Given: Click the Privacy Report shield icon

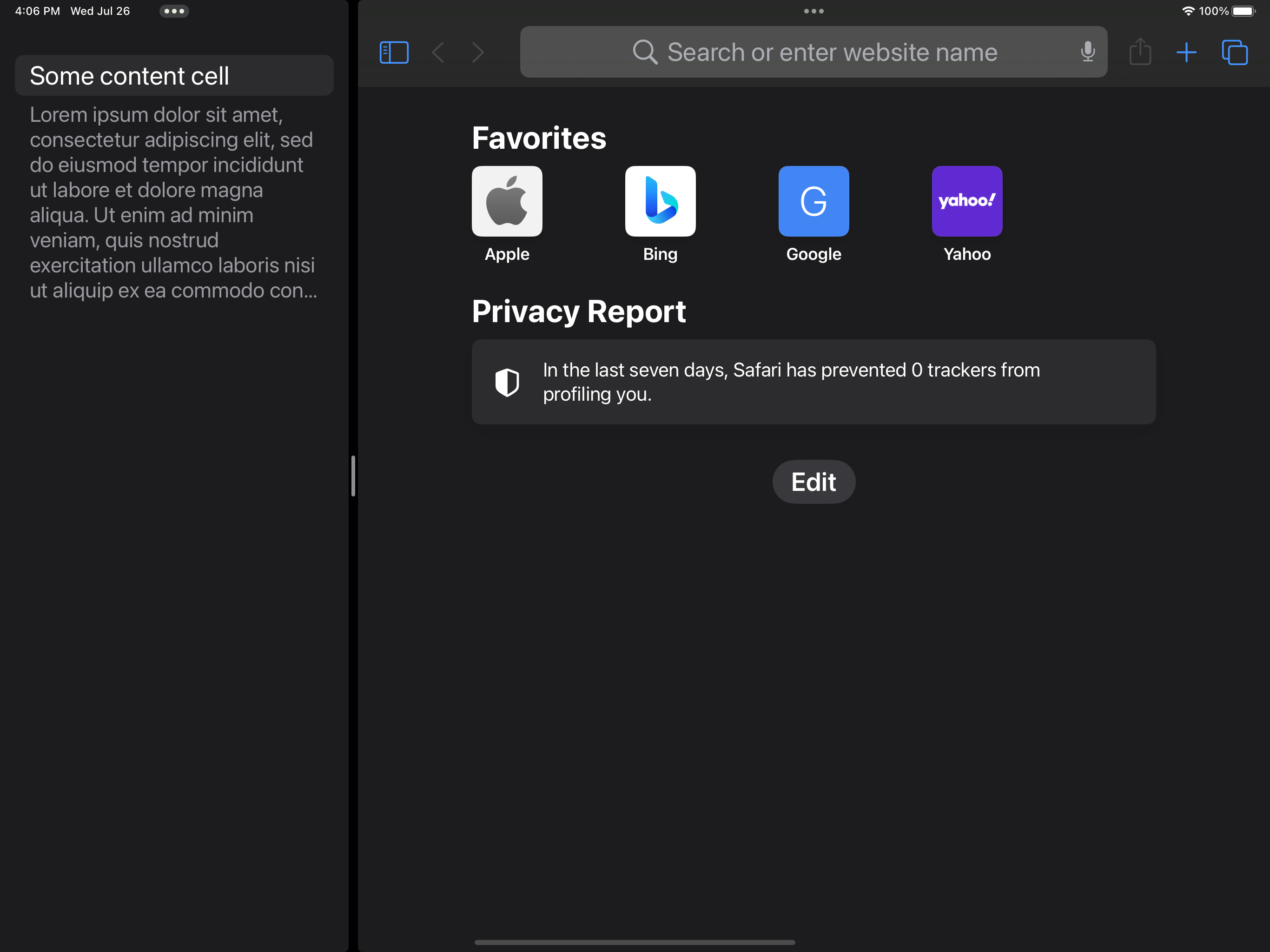Looking at the screenshot, I should point(507,383).
